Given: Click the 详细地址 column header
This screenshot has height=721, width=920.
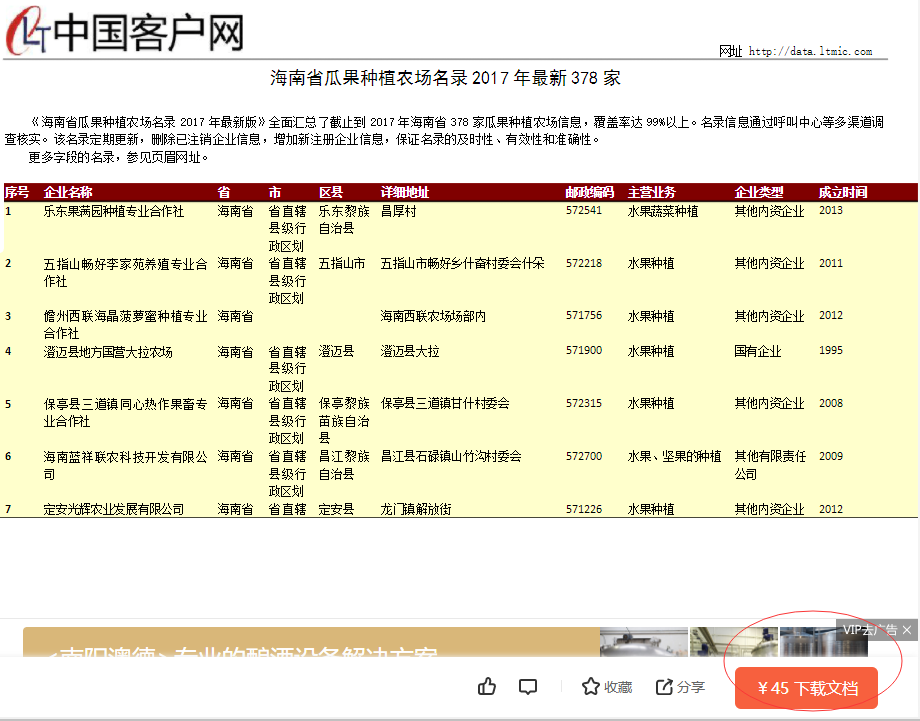Looking at the screenshot, I should pyautogui.click(x=405, y=192).
